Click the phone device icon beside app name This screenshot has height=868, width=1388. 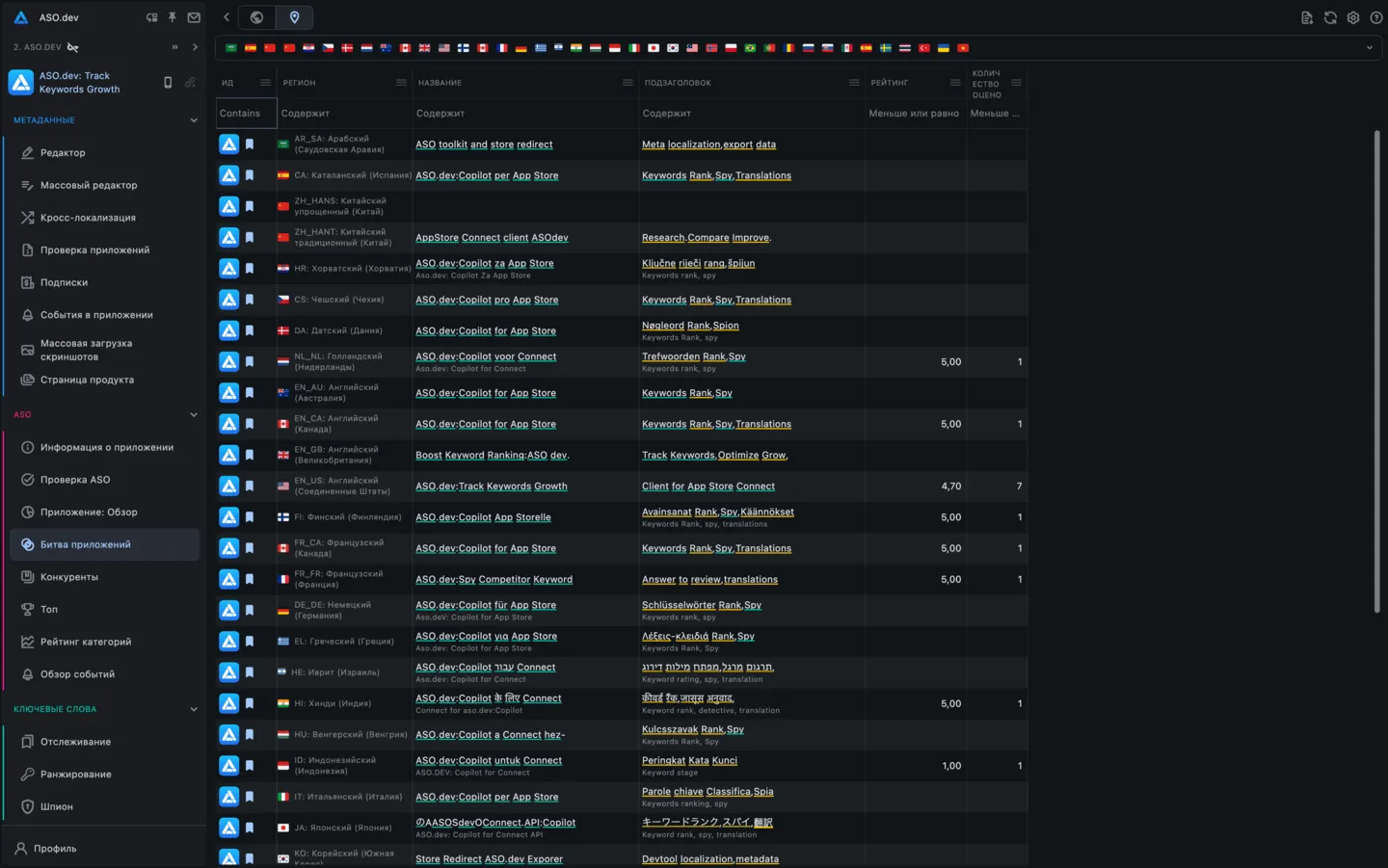[x=168, y=83]
